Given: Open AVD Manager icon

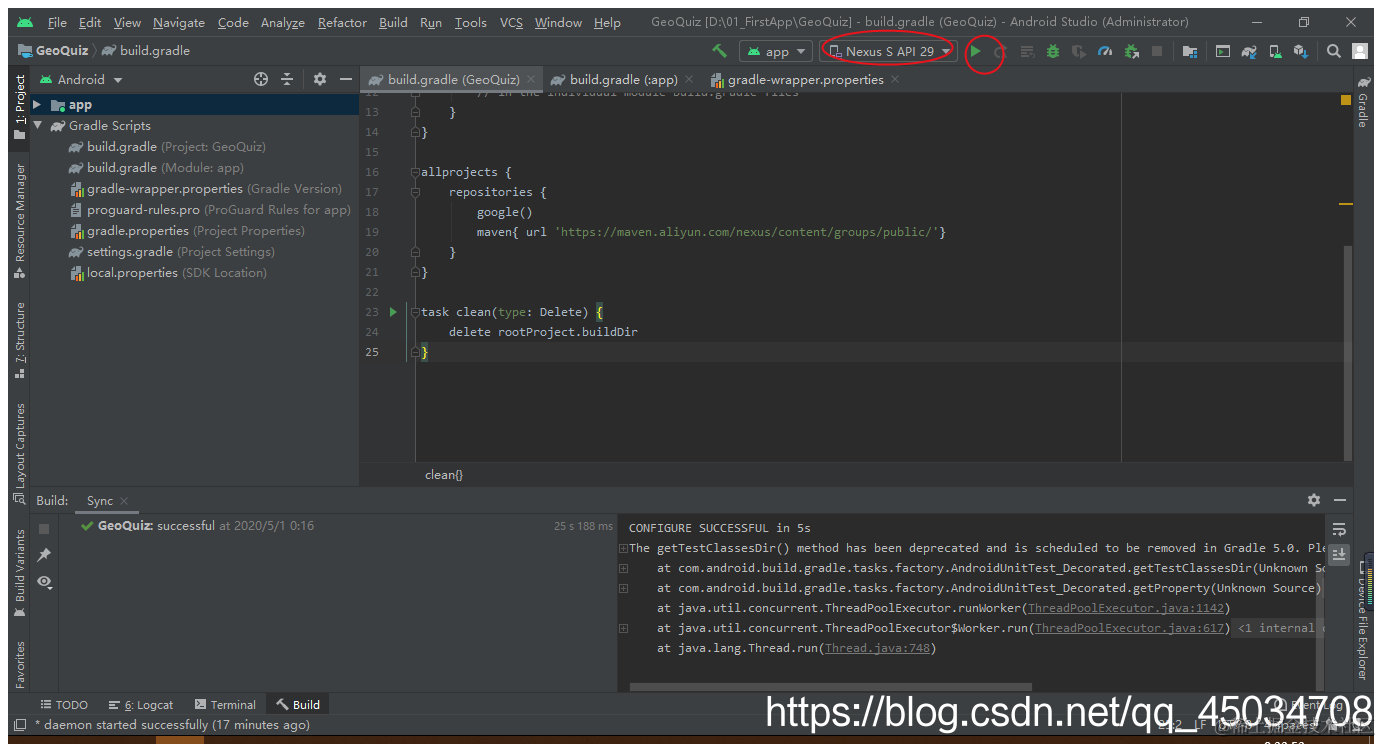Looking at the screenshot, I should tap(1275, 51).
